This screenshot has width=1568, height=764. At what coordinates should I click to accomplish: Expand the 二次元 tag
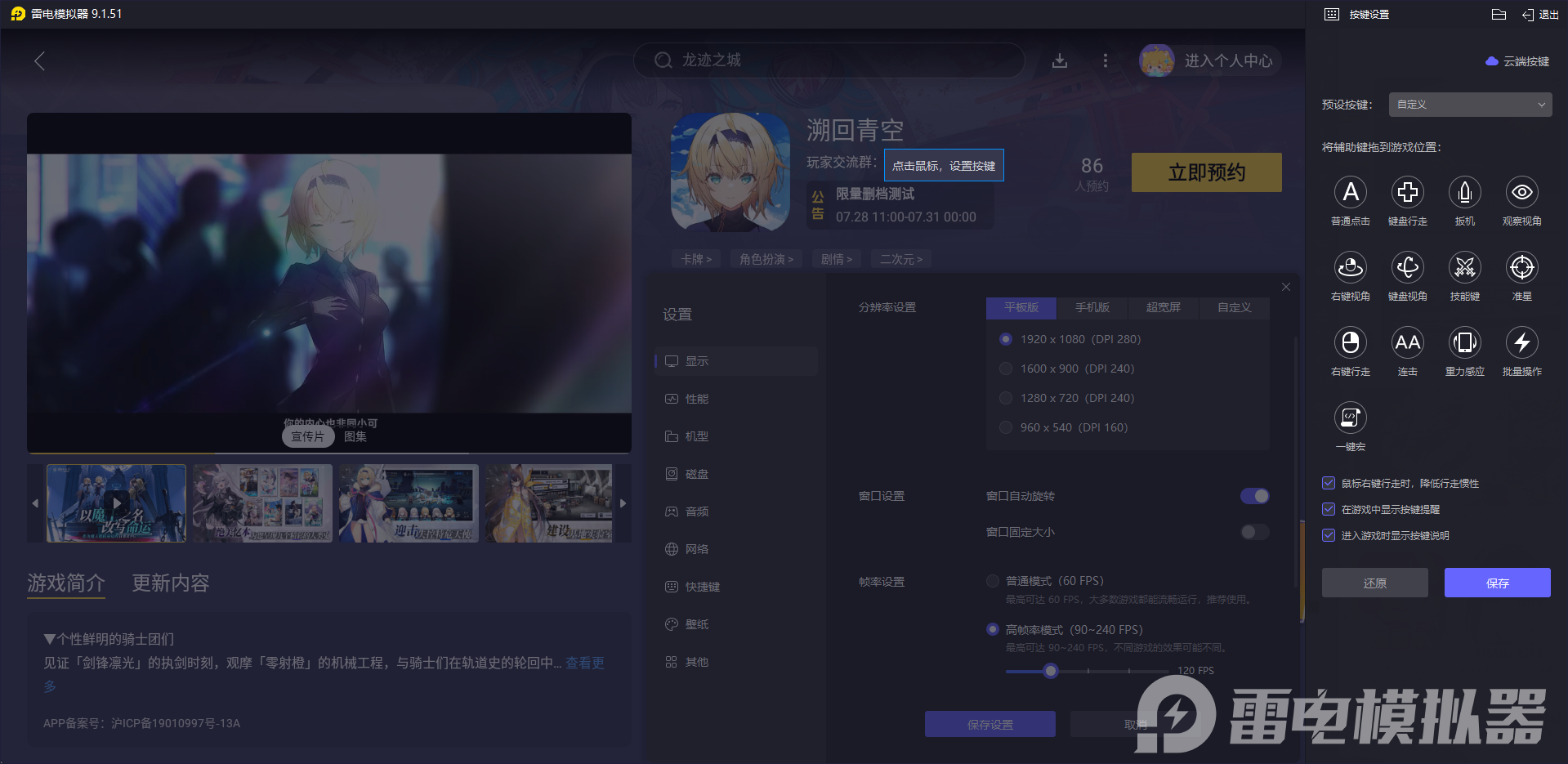click(901, 259)
